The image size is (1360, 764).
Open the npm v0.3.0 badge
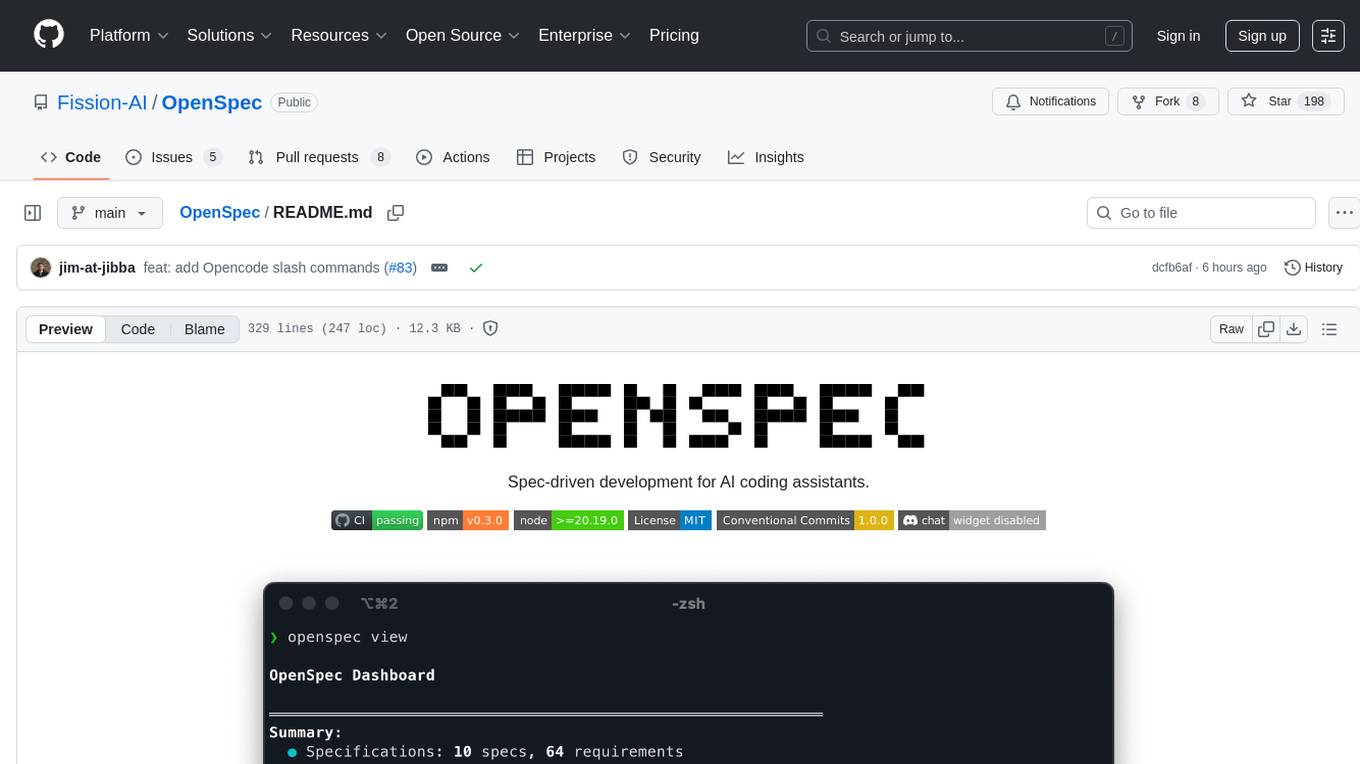coord(468,520)
